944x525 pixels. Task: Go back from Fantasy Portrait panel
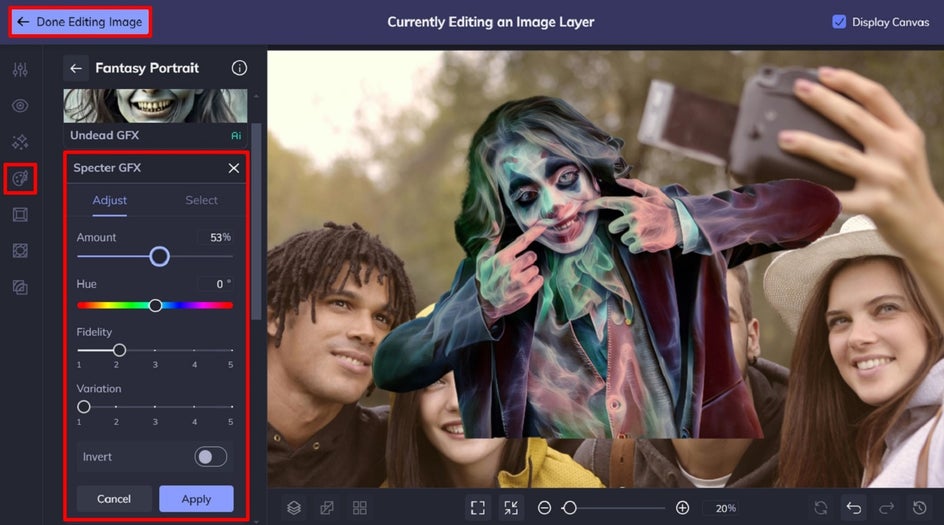coord(76,69)
